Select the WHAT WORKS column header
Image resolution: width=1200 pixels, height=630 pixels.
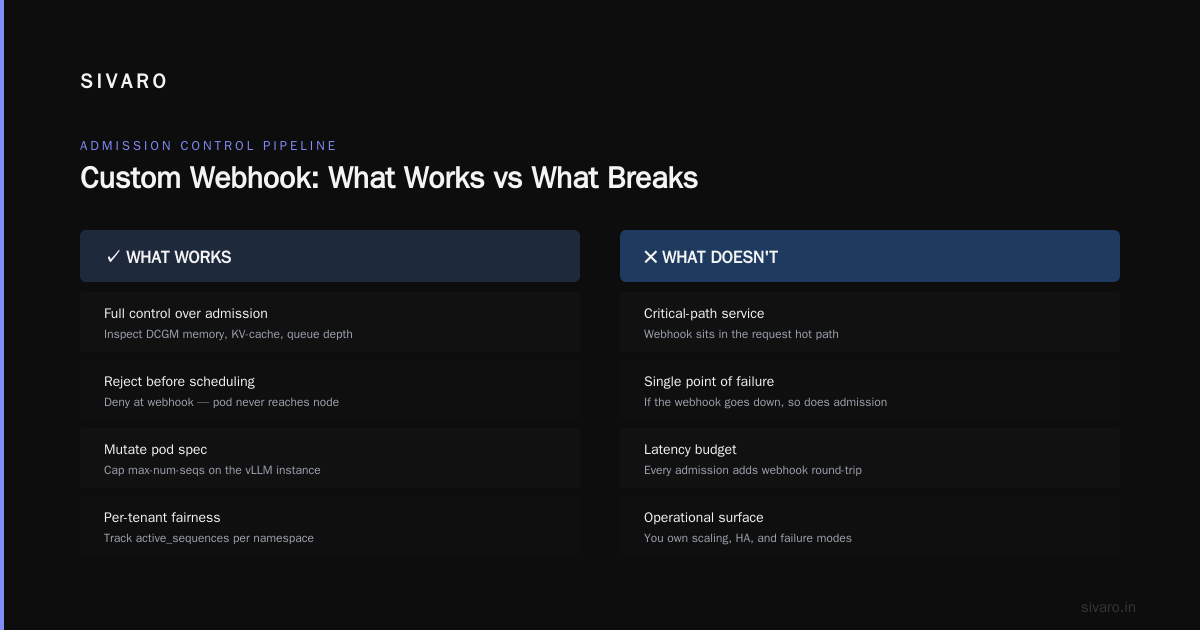(x=330, y=256)
